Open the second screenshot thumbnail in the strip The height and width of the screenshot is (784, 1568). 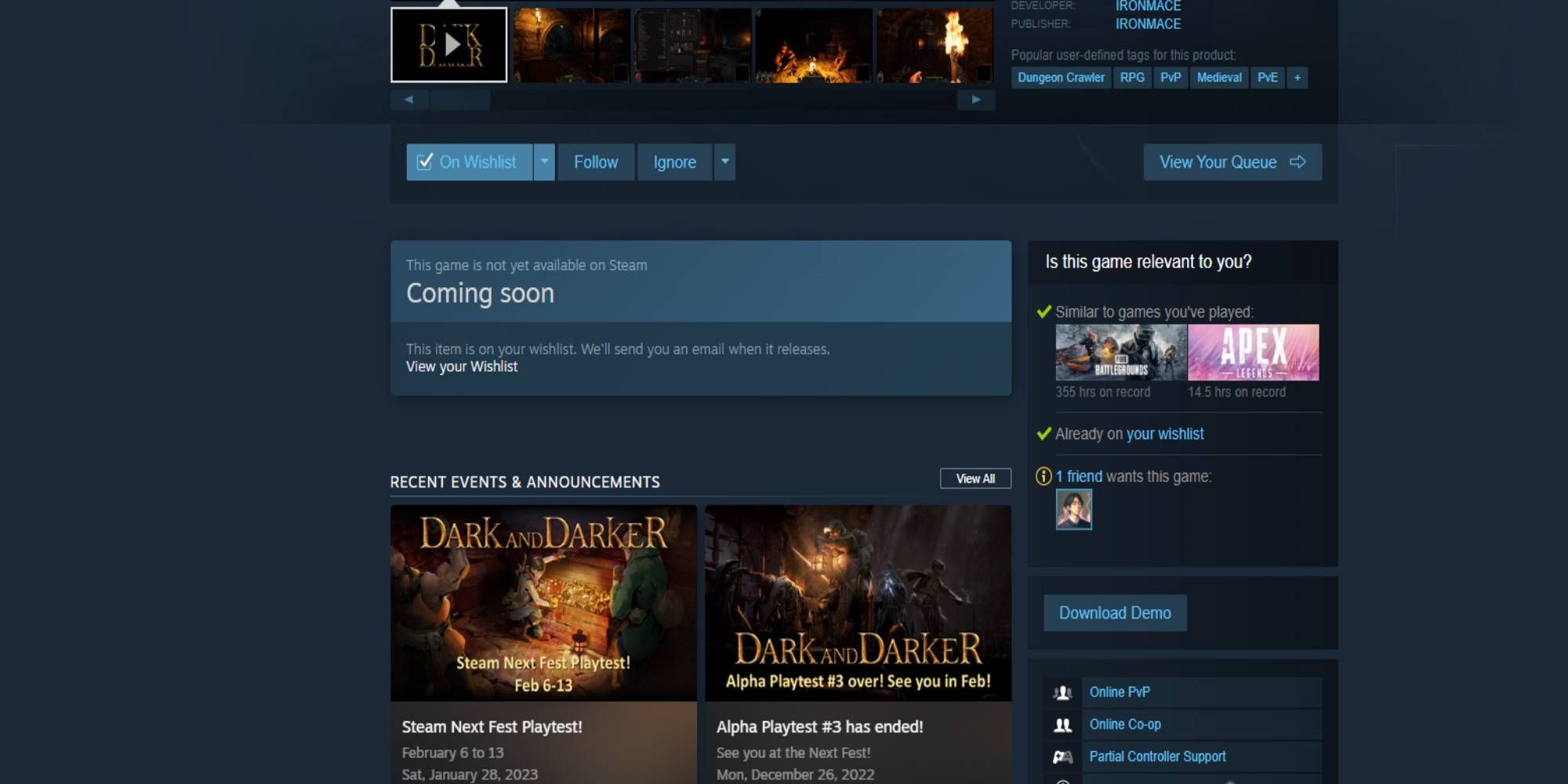(x=572, y=45)
